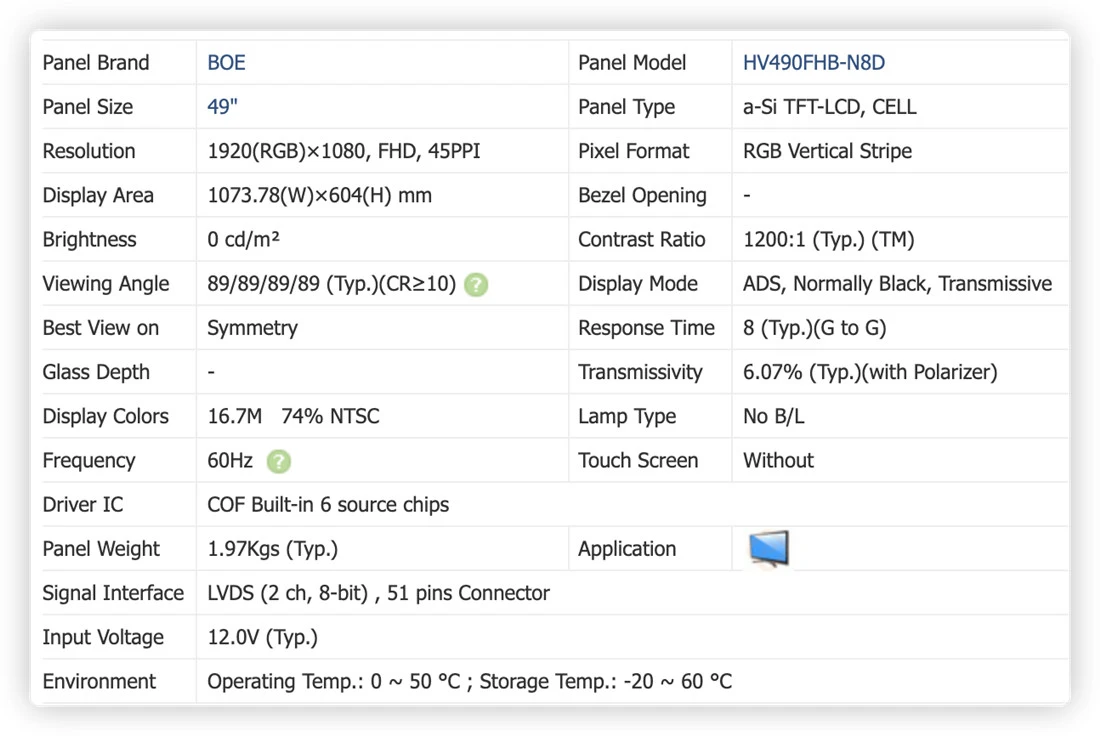Select the '60Hz' value text
Screen dimensions: 1100x736
(x=229, y=460)
